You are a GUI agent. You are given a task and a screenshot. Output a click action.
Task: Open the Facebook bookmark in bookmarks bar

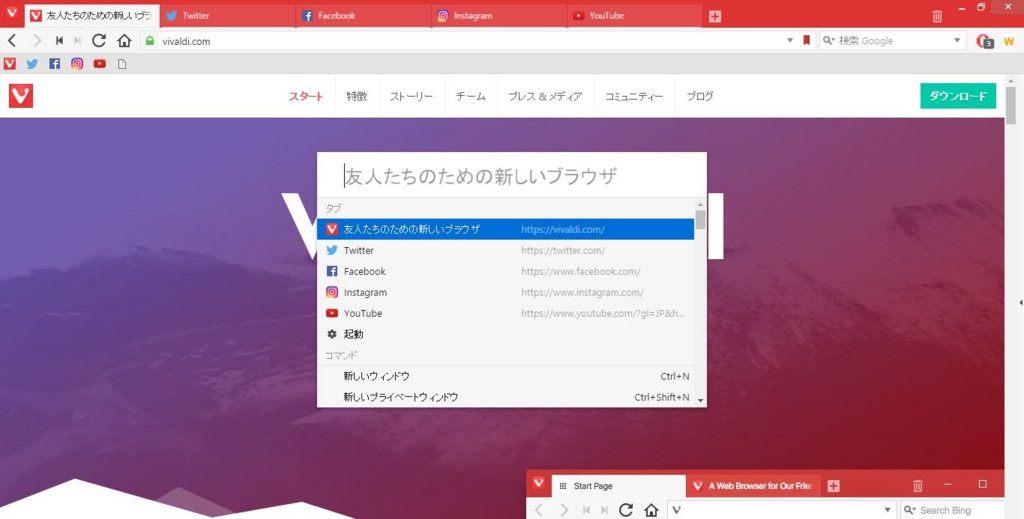(x=55, y=63)
